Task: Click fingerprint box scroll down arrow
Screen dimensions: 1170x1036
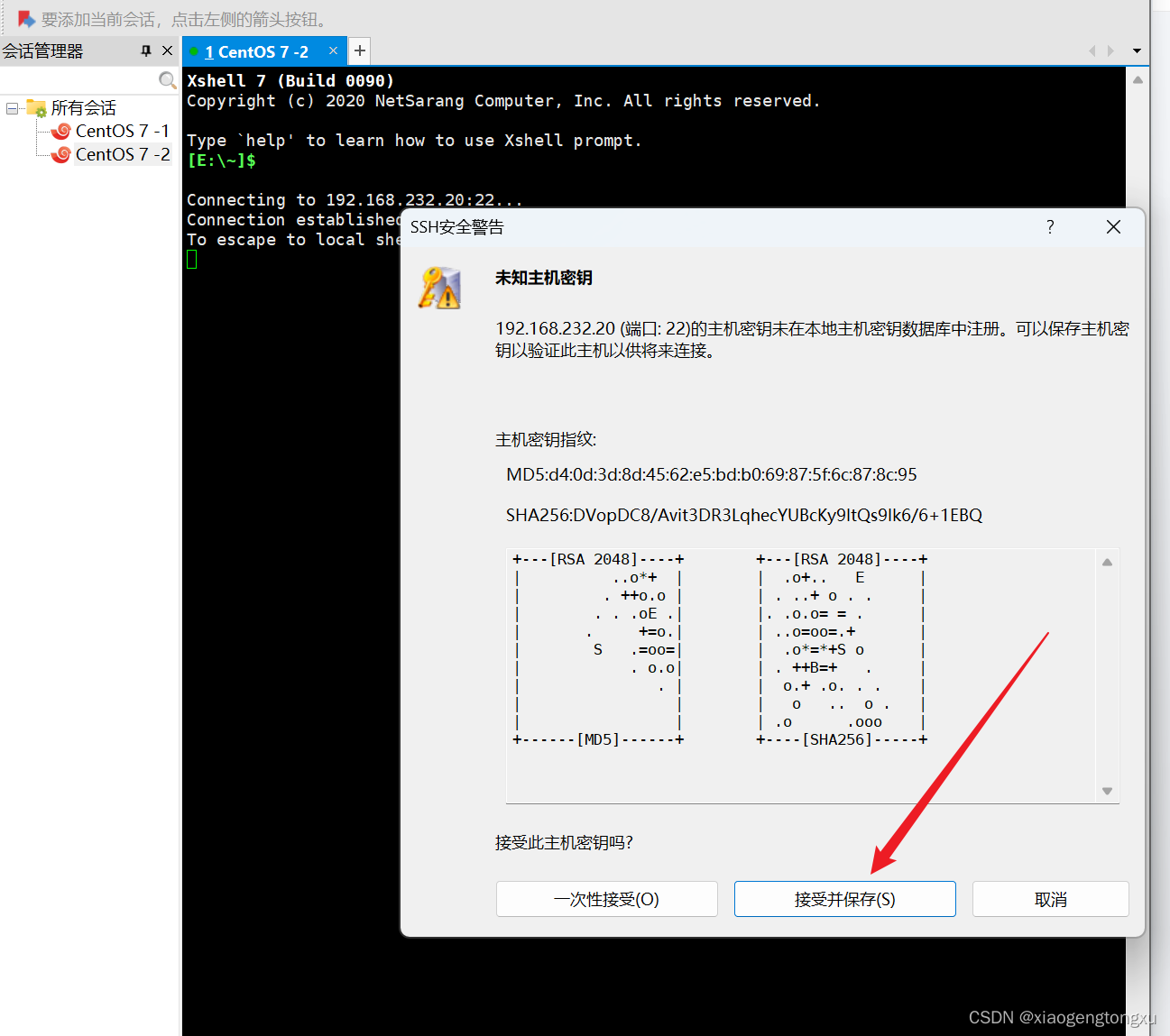Action: click(x=1107, y=791)
